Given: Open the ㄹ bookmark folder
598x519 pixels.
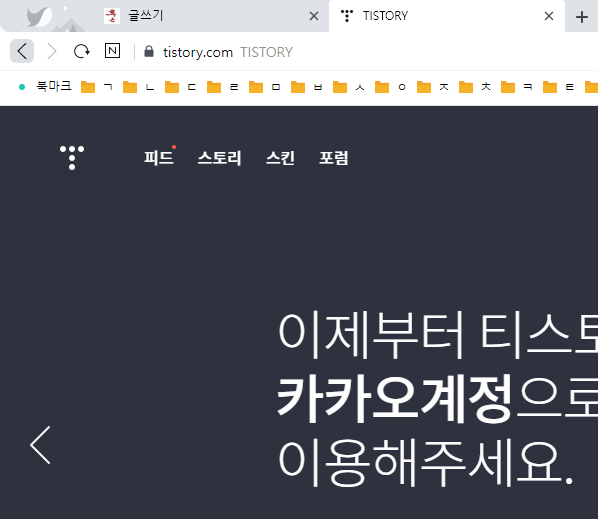Looking at the screenshot, I should [x=223, y=87].
